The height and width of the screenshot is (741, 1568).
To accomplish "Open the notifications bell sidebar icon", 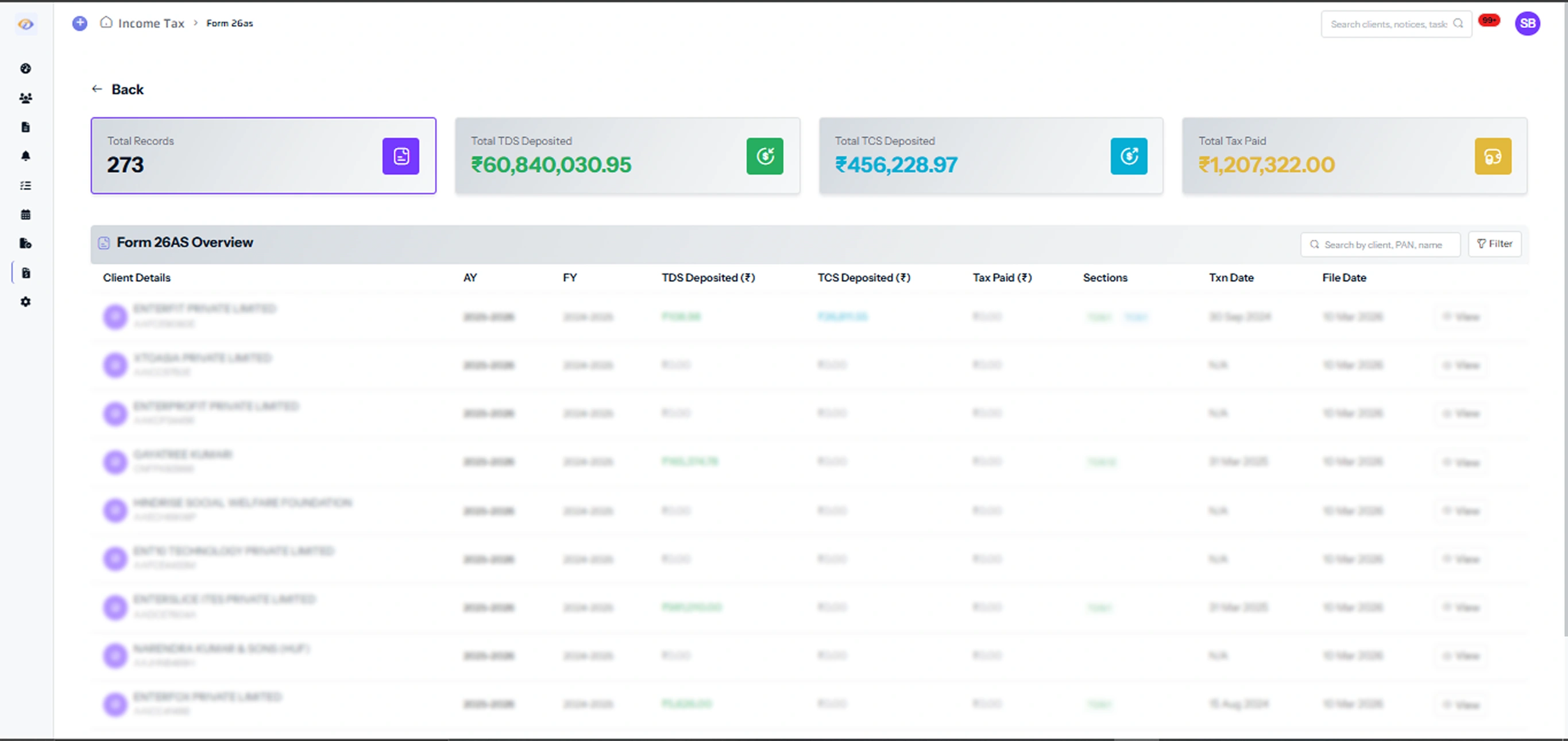I will [x=26, y=156].
